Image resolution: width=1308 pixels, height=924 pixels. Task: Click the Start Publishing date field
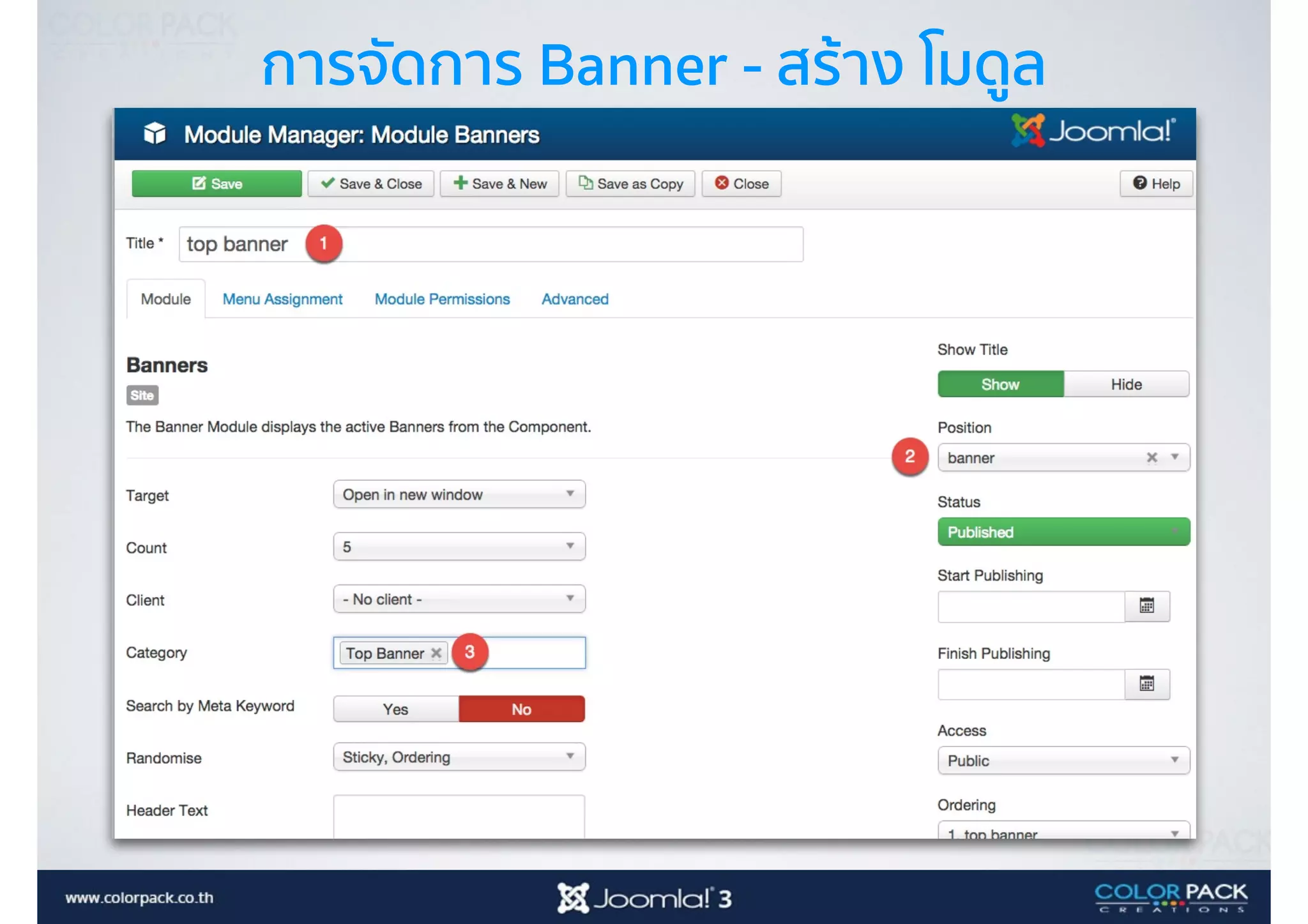[1031, 606]
